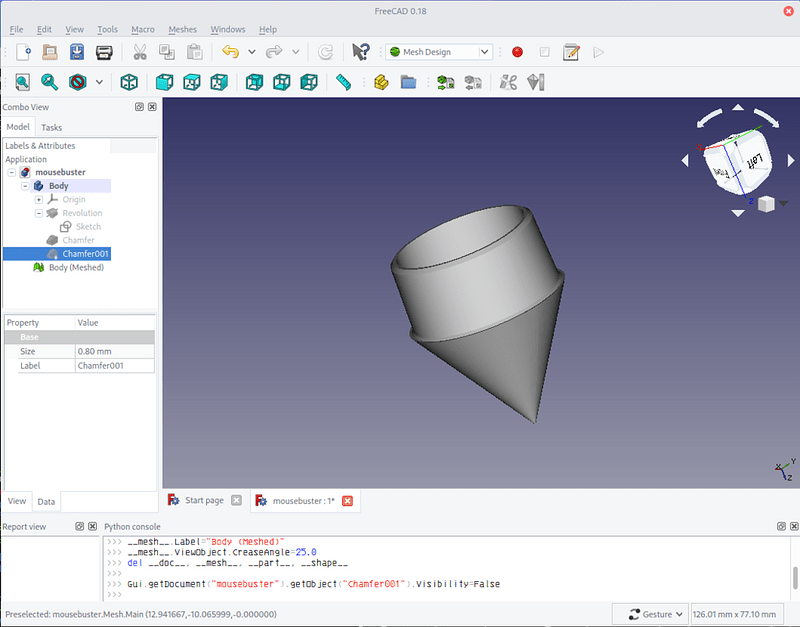This screenshot has width=800, height=627.
Task: Create a new group with the blue folder icon
Action: tap(408, 82)
